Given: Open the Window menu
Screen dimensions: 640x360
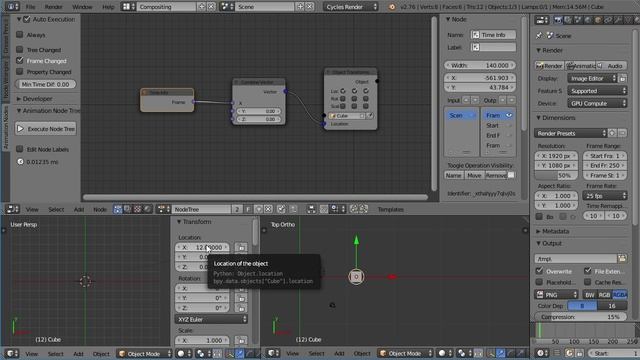Looking at the screenshot, I should click(82, 7).
